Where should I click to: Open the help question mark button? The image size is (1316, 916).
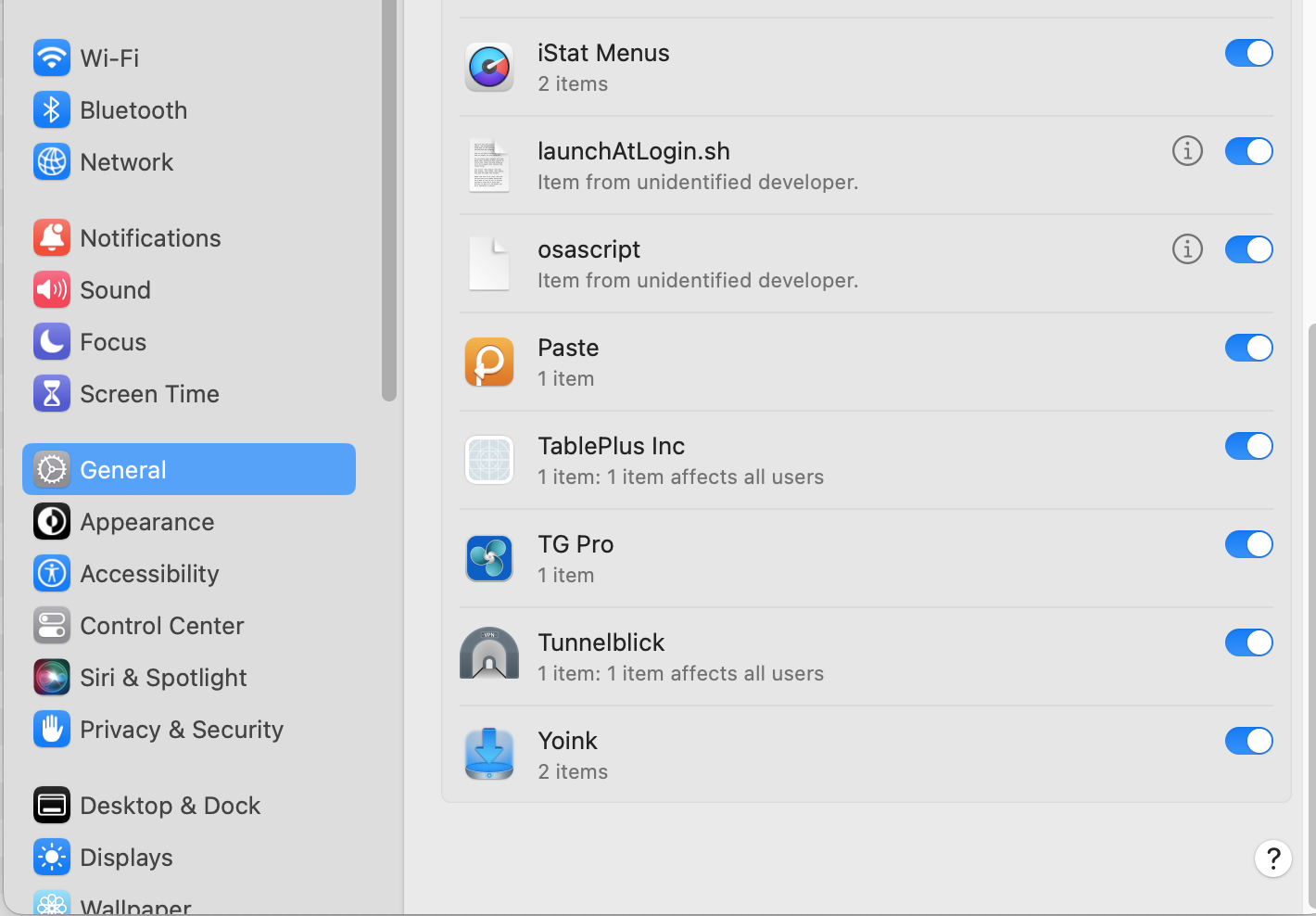click(1273, 859)
